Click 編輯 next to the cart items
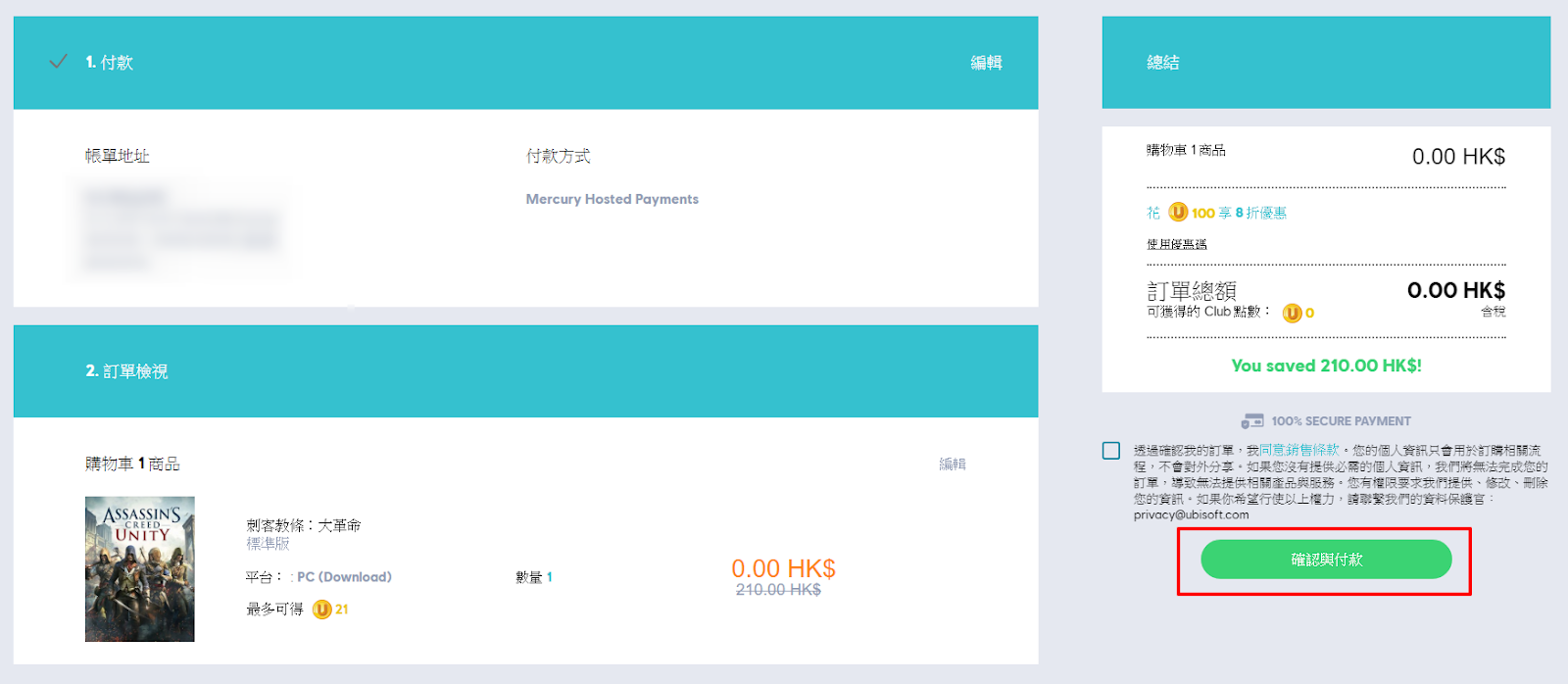The image size is (1568, 684). pyautogui.click(x=953, y=464)
